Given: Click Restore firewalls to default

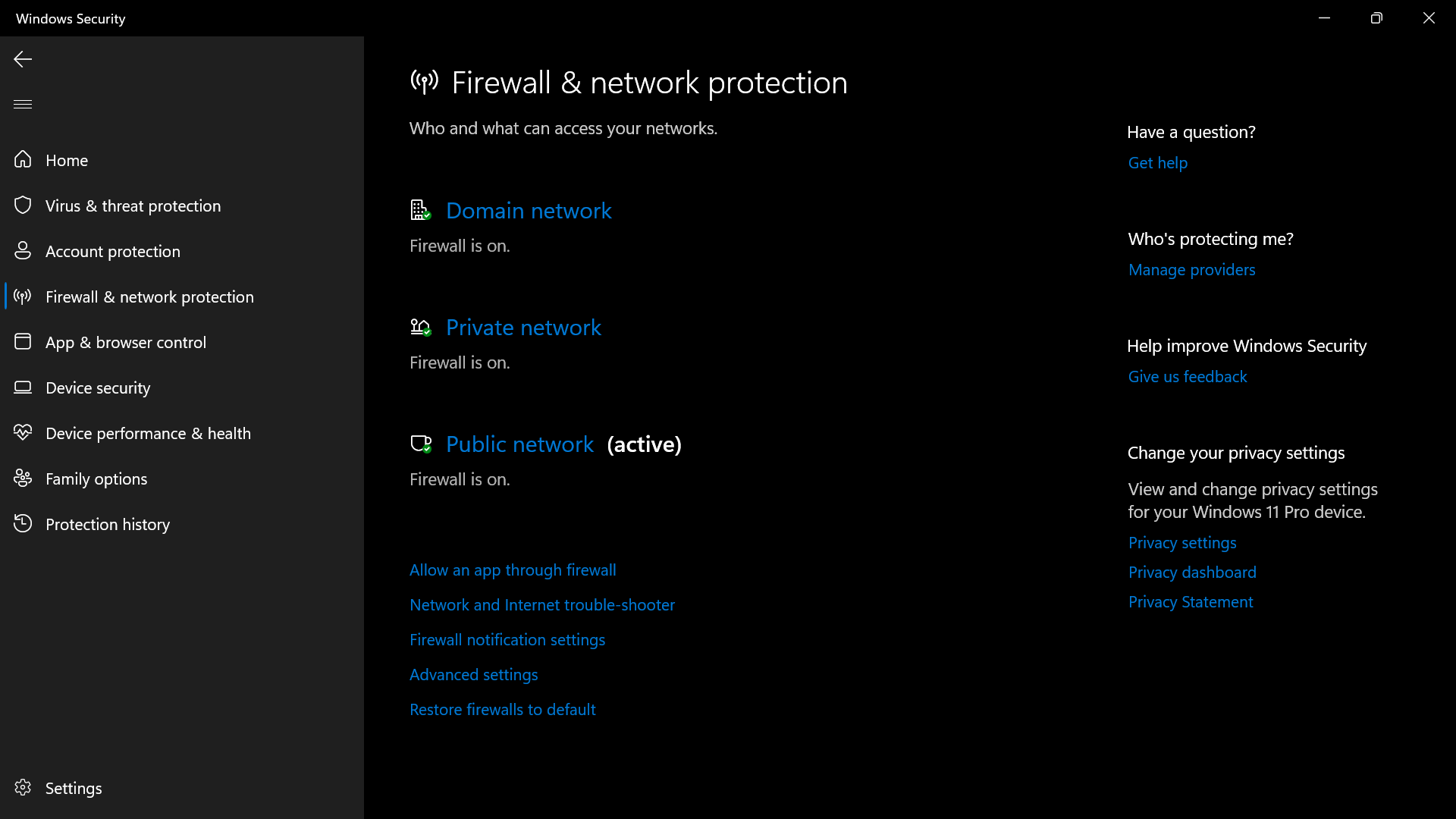Looking at the screenshot, I should tap(502, 710).
